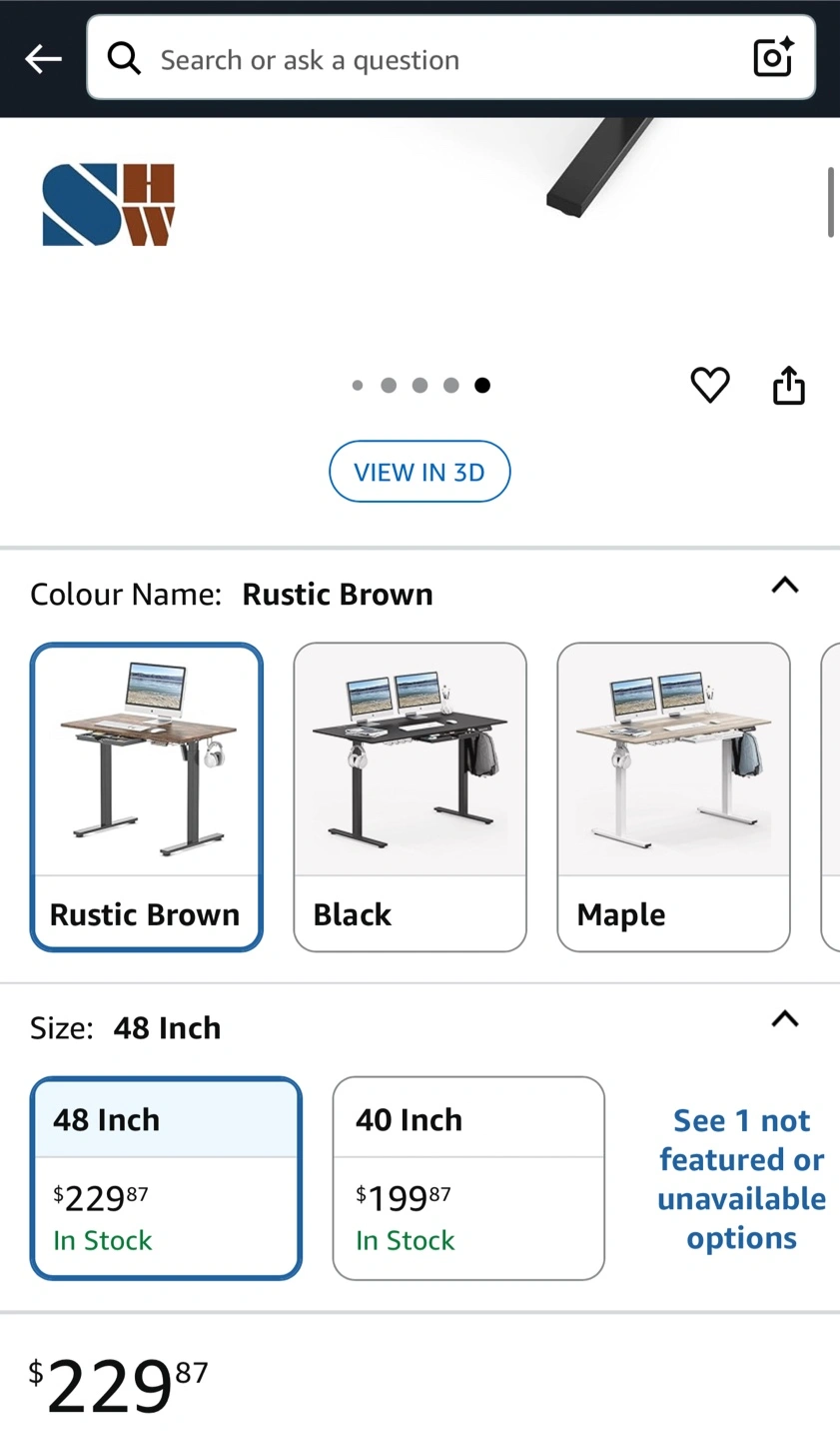Choose the 40 Inch size option

click(468, 1177)
